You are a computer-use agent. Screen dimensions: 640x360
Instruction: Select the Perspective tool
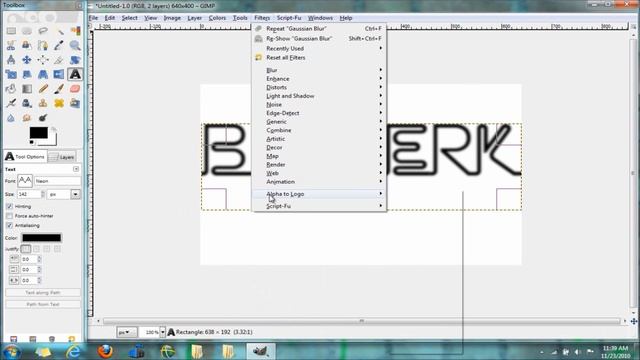[x=43, y=74]
